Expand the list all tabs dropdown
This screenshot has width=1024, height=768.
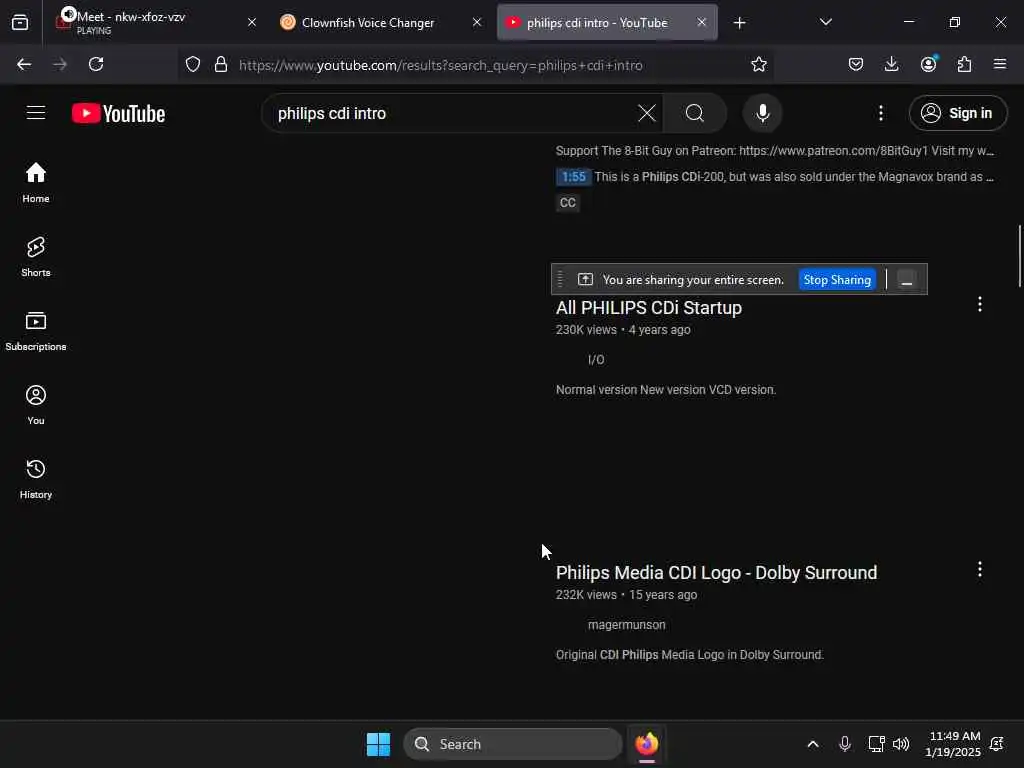[825, 22]
